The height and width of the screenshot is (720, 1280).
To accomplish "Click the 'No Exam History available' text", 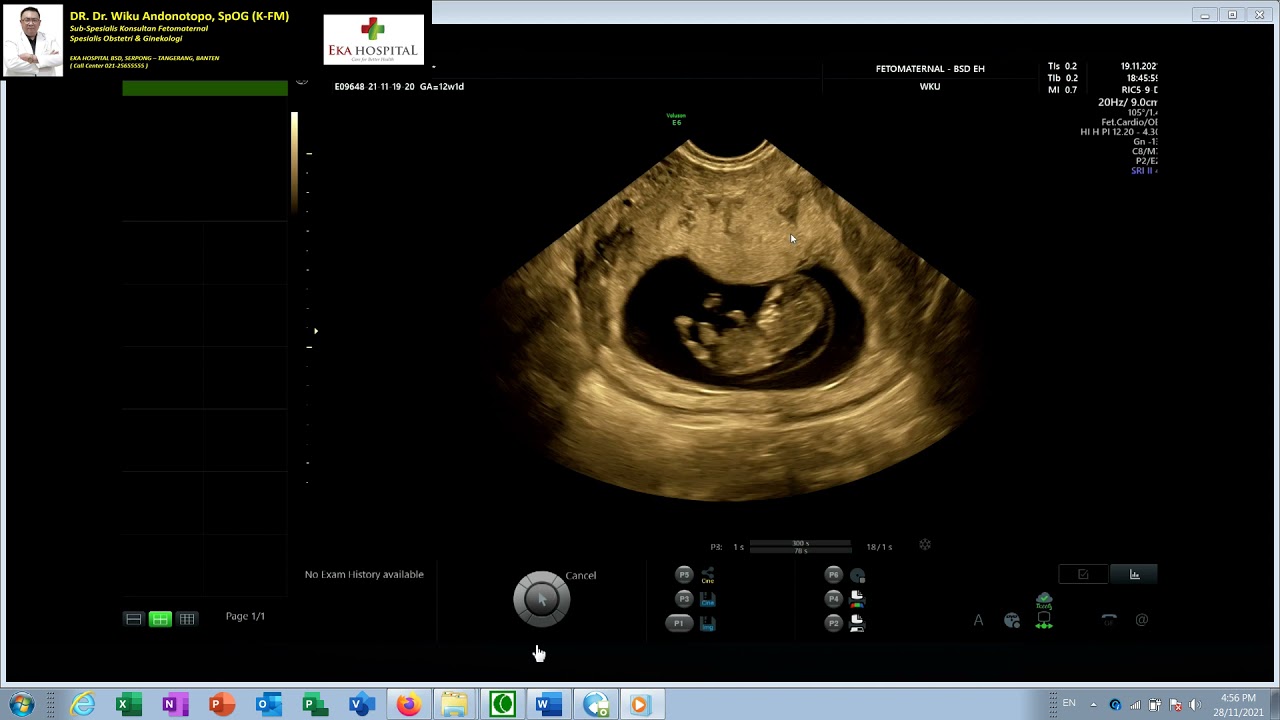I will point(364,574).
